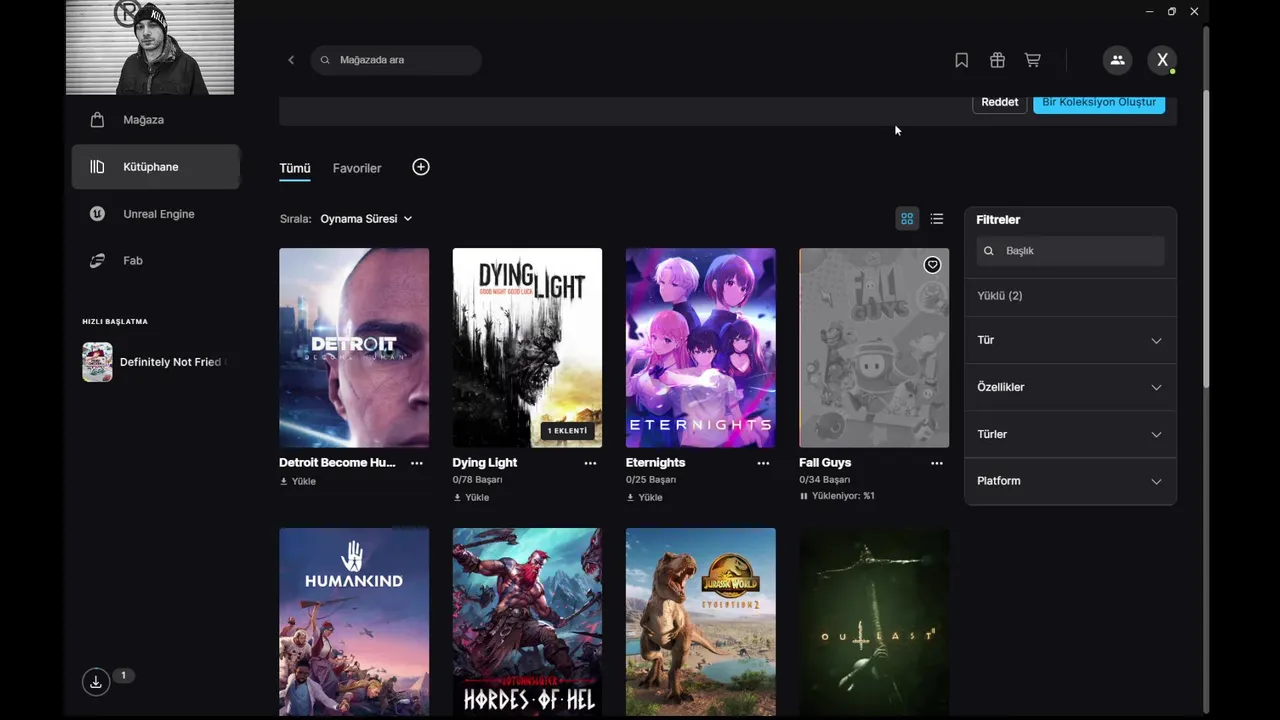Click the Reddet button
The image size is (1280, 720).
click(1000, 102)
